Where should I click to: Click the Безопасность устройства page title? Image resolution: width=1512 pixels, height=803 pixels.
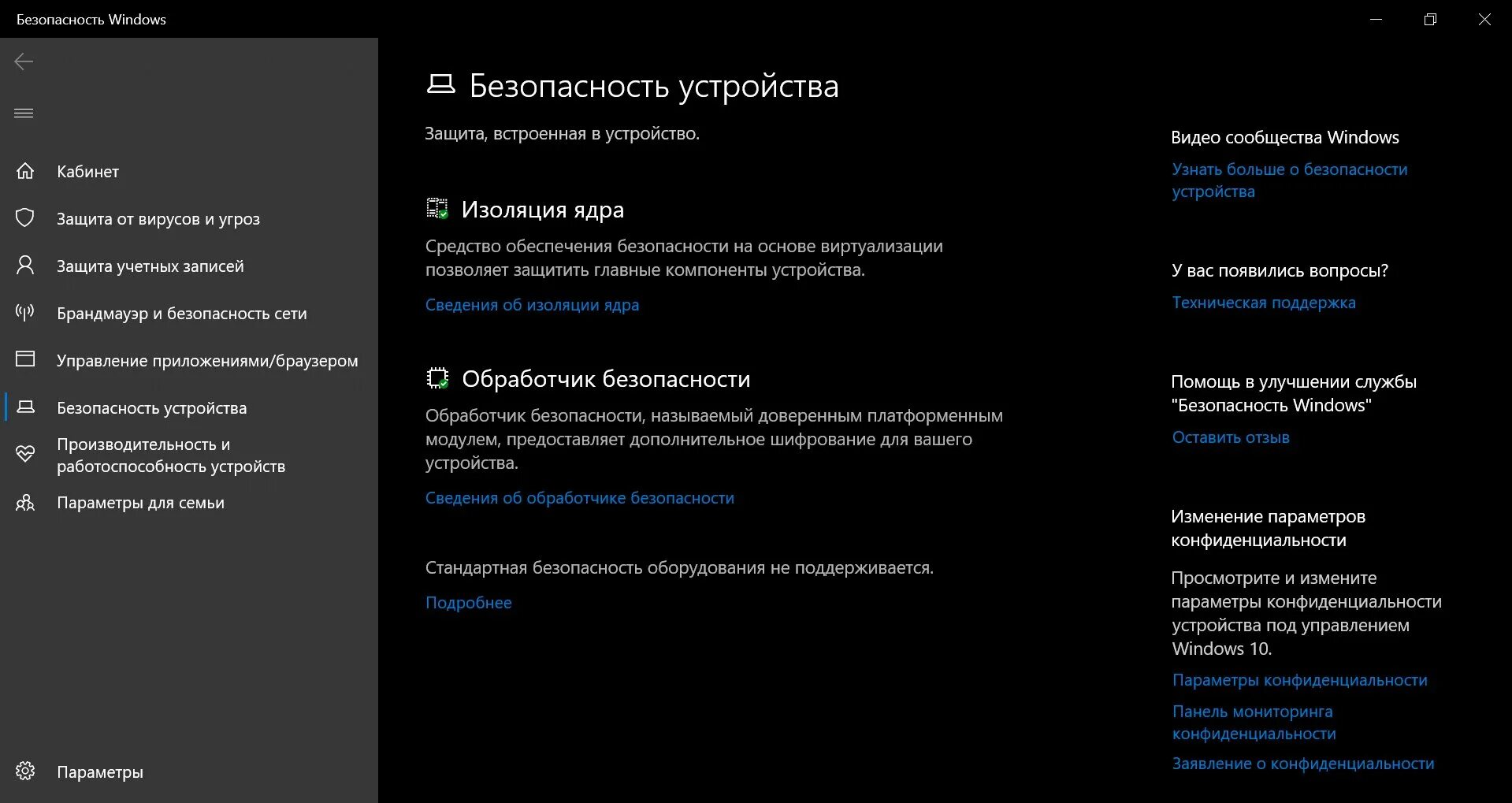(654, 86)
